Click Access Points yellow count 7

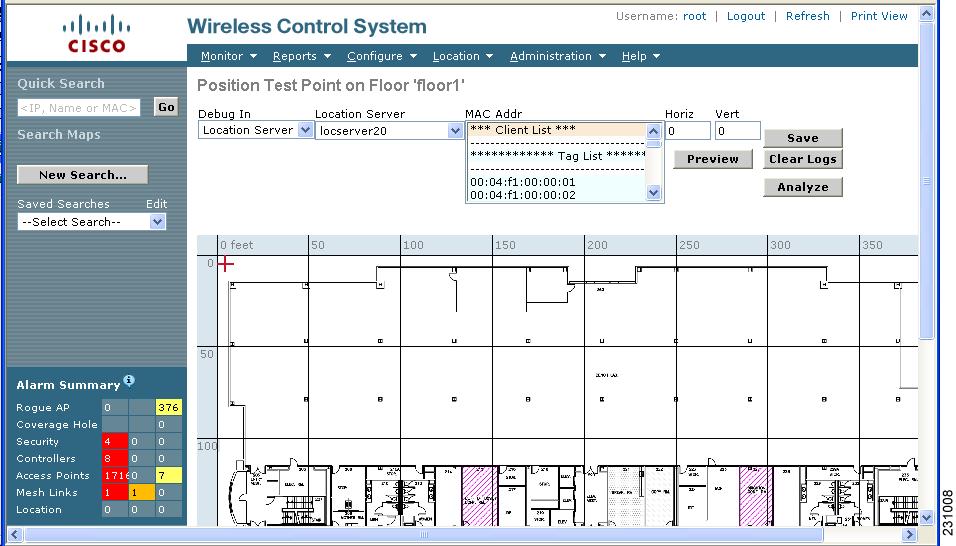168,475
